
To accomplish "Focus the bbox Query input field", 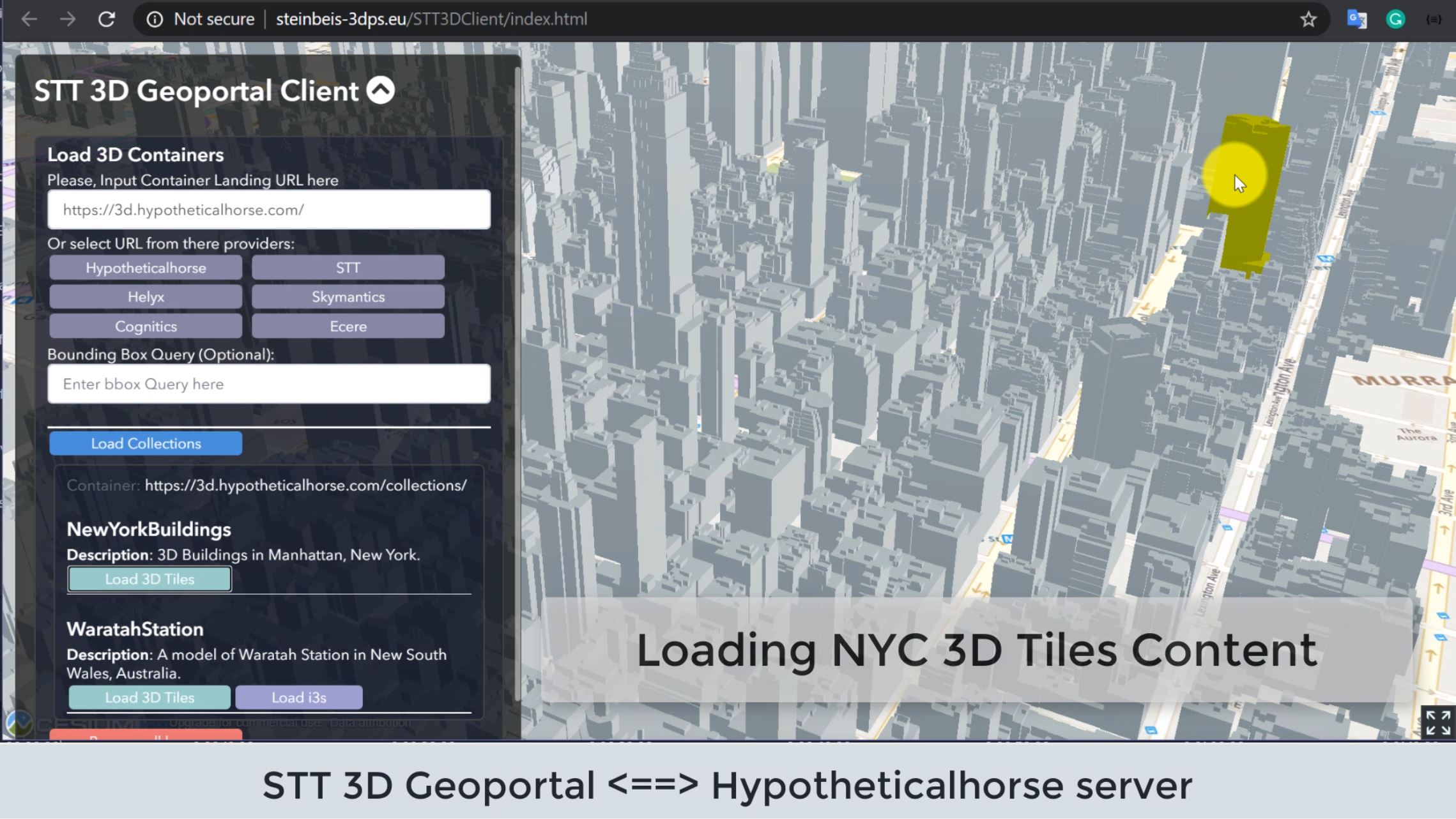I will click(269, 384).
